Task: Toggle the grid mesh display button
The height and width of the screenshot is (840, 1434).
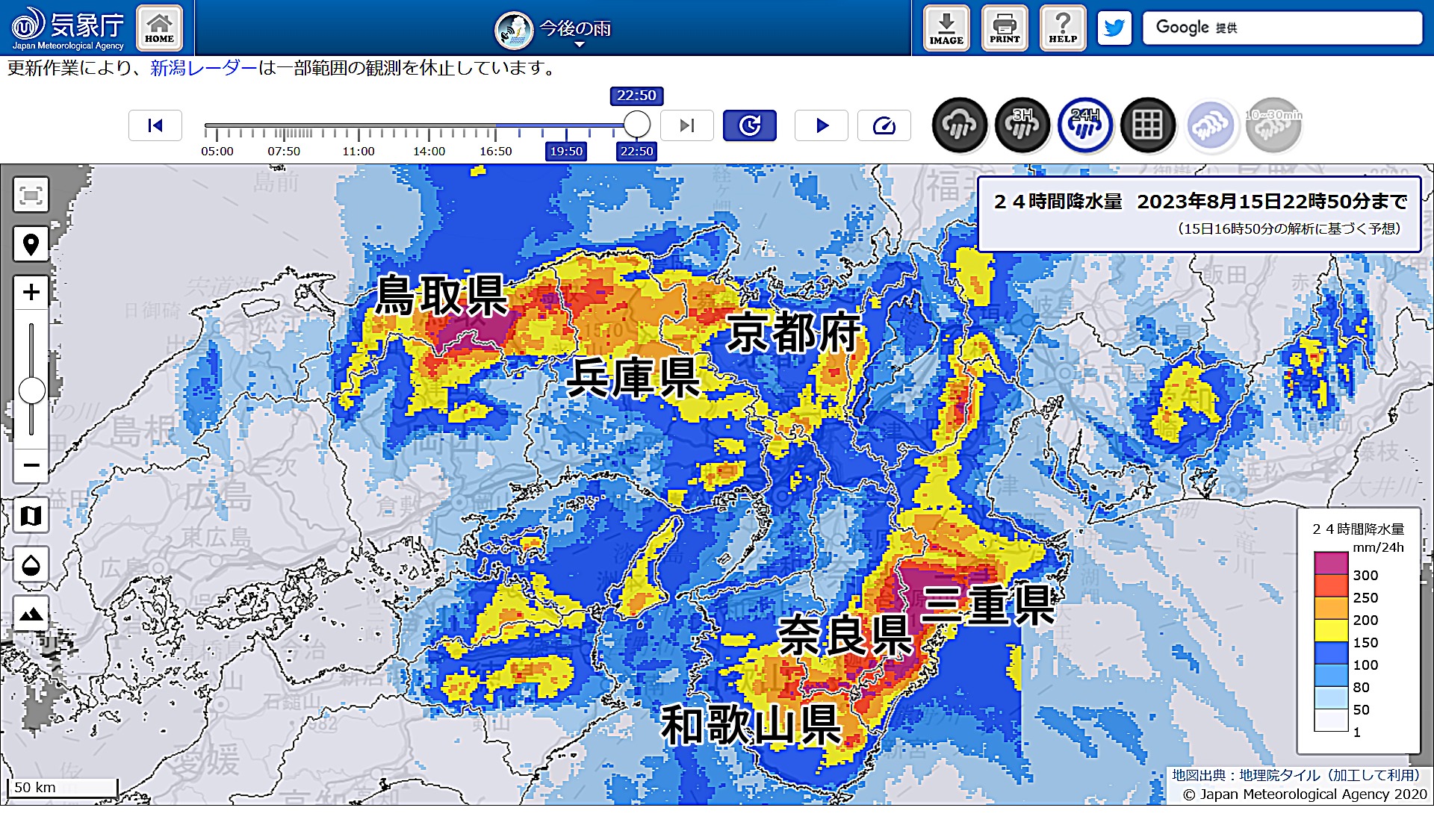Action: (x=1148, y=125)
